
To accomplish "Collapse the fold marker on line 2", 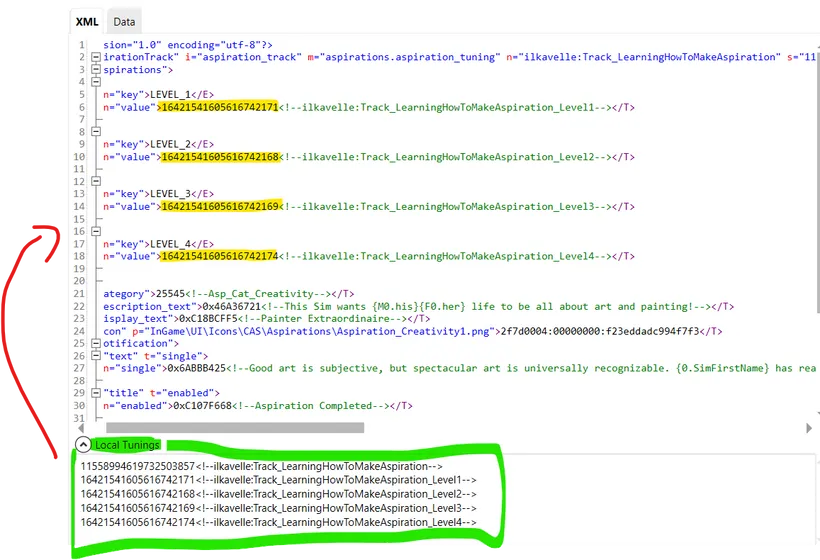I will coord(96,58).
